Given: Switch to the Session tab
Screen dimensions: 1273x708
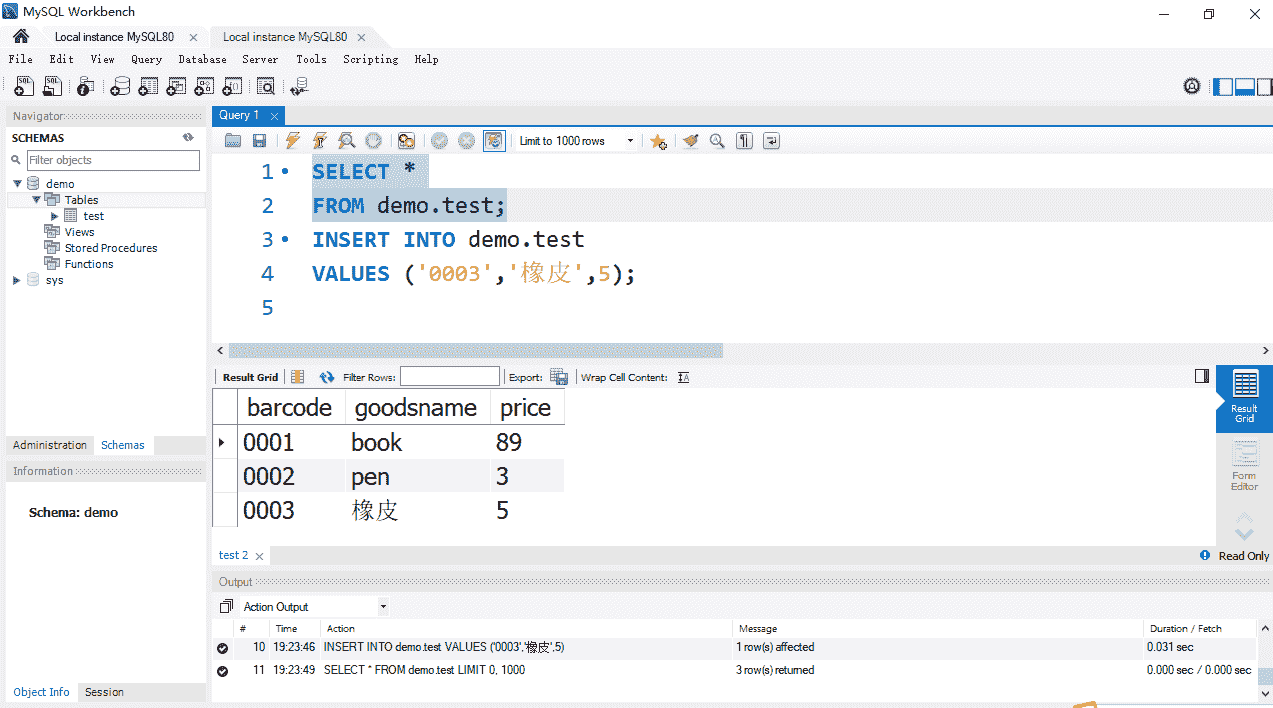Looking at the screenshot, I should 104,692.
